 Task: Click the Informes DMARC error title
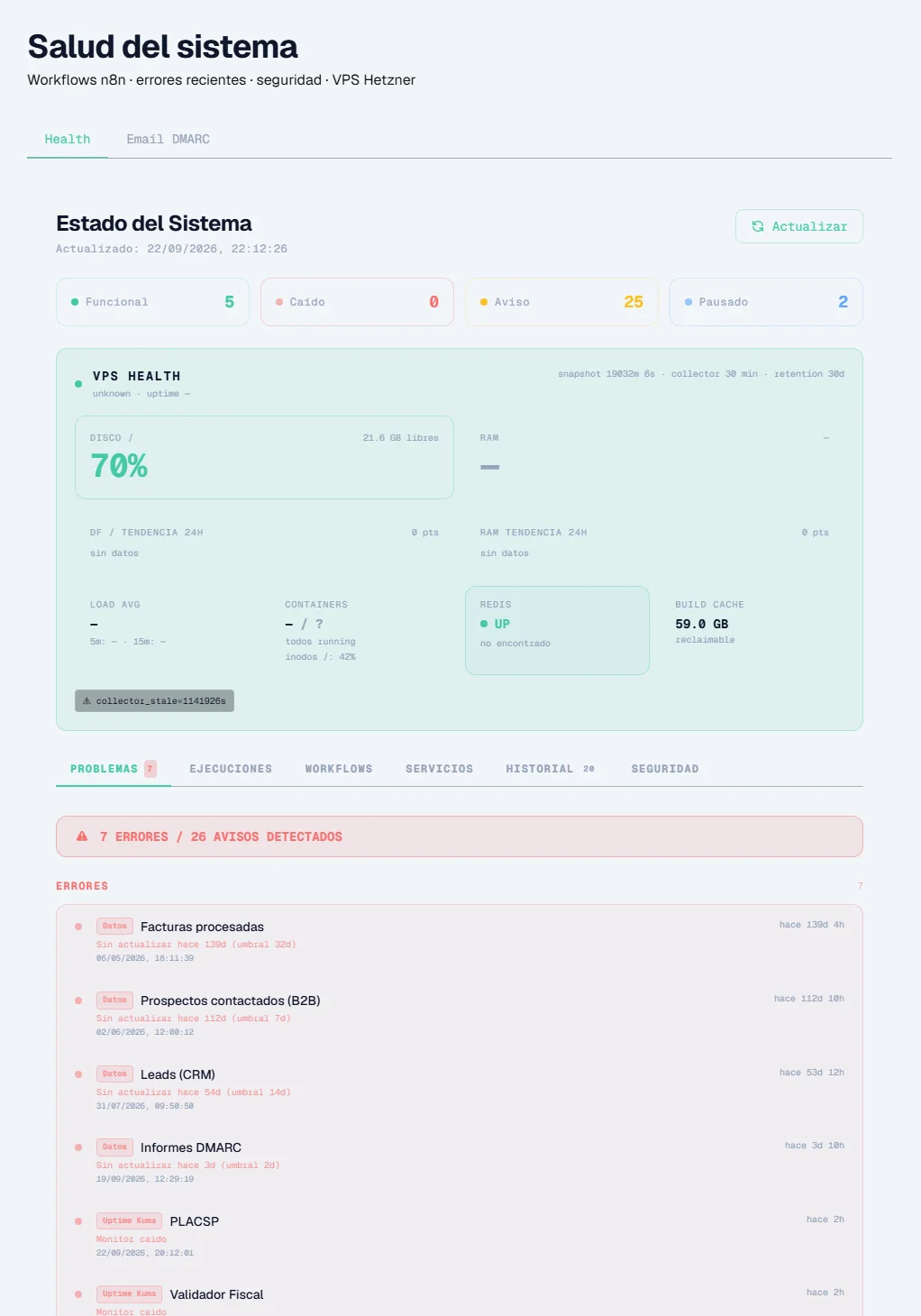(x=191, y=1147)
